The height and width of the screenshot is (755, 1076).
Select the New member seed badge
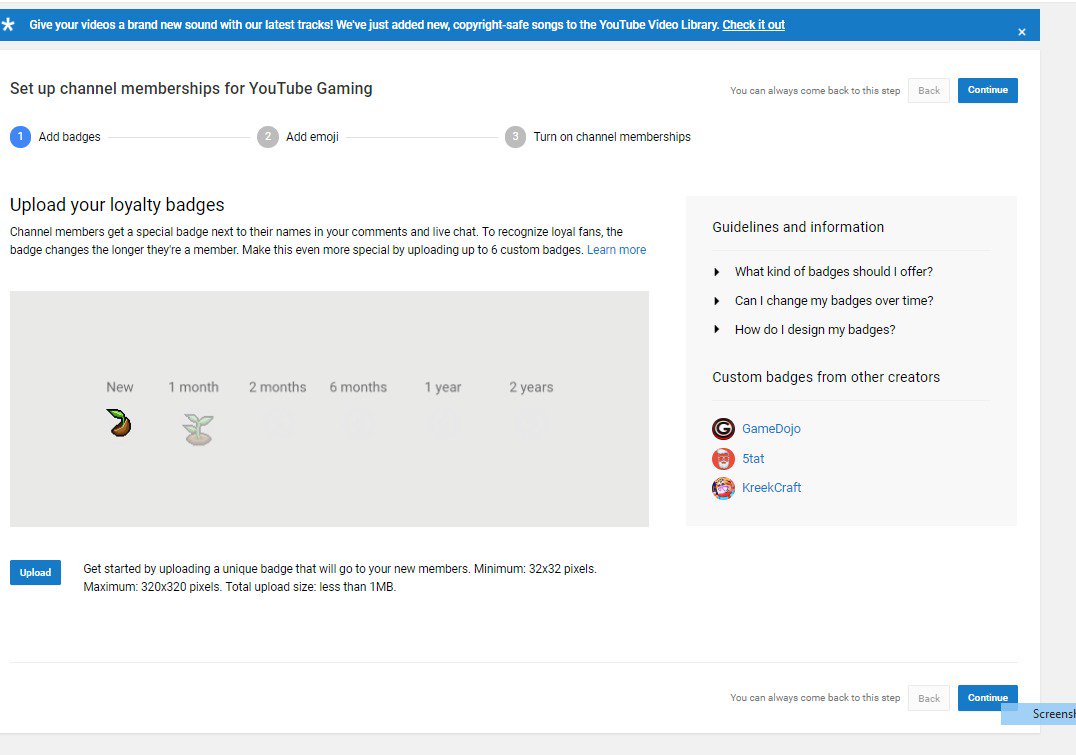coord(119,423)
